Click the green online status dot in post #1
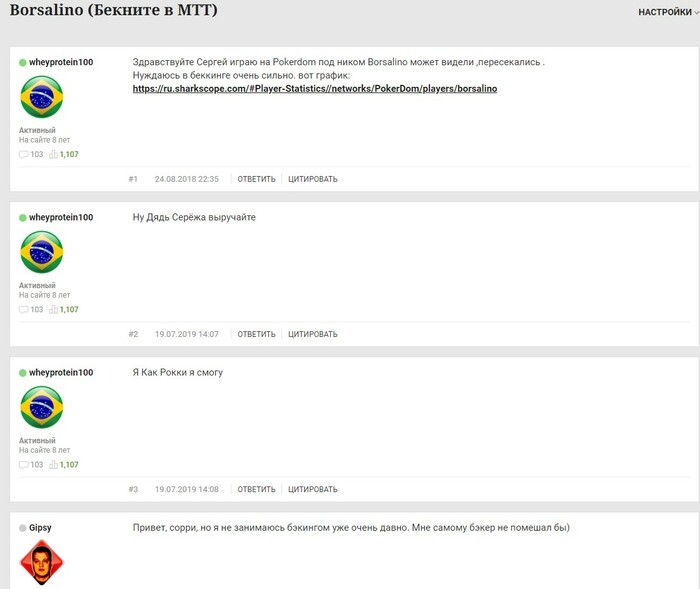700x589 pixels. (x=23, y=63)
